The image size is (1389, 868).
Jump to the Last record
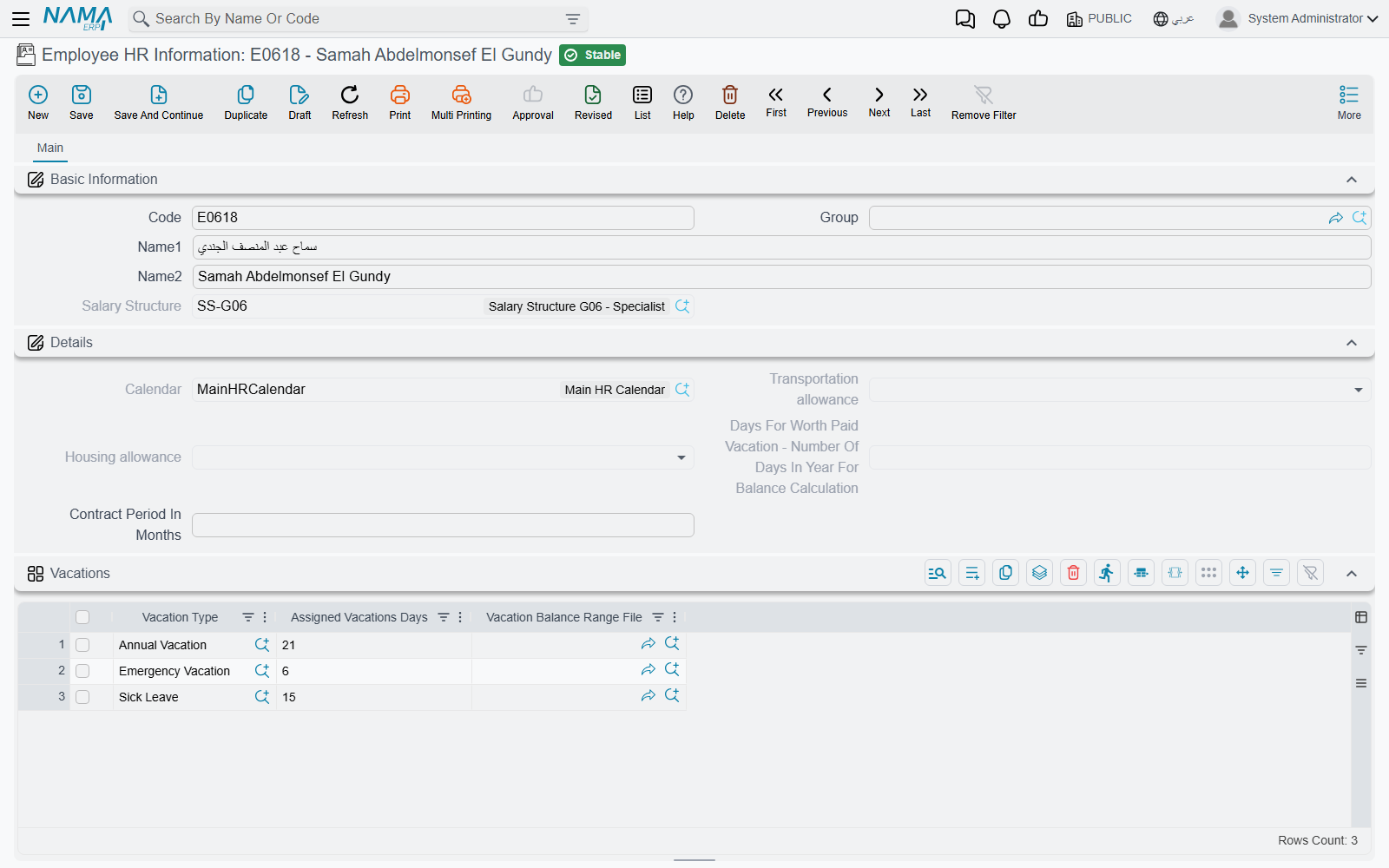click(x=920, y=102)
